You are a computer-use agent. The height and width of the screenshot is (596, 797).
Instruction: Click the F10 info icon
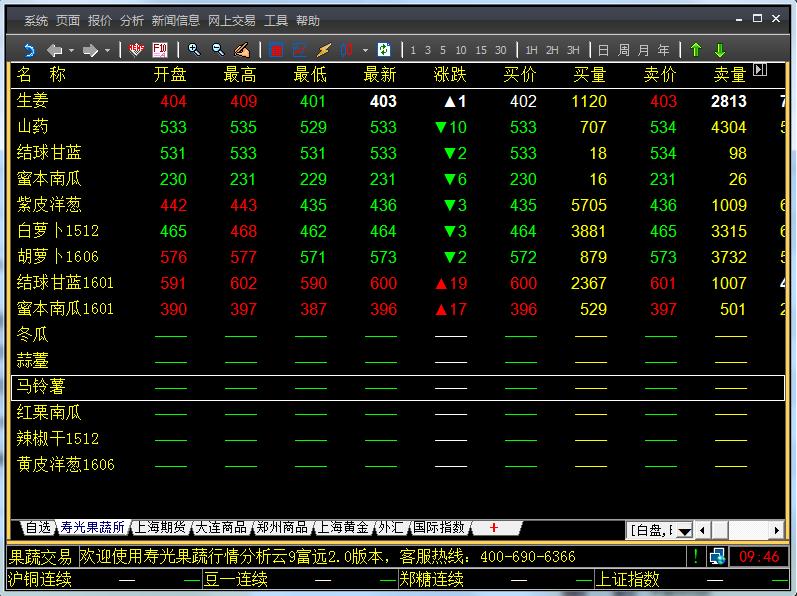pyautogui.click(x=160, y=50)
